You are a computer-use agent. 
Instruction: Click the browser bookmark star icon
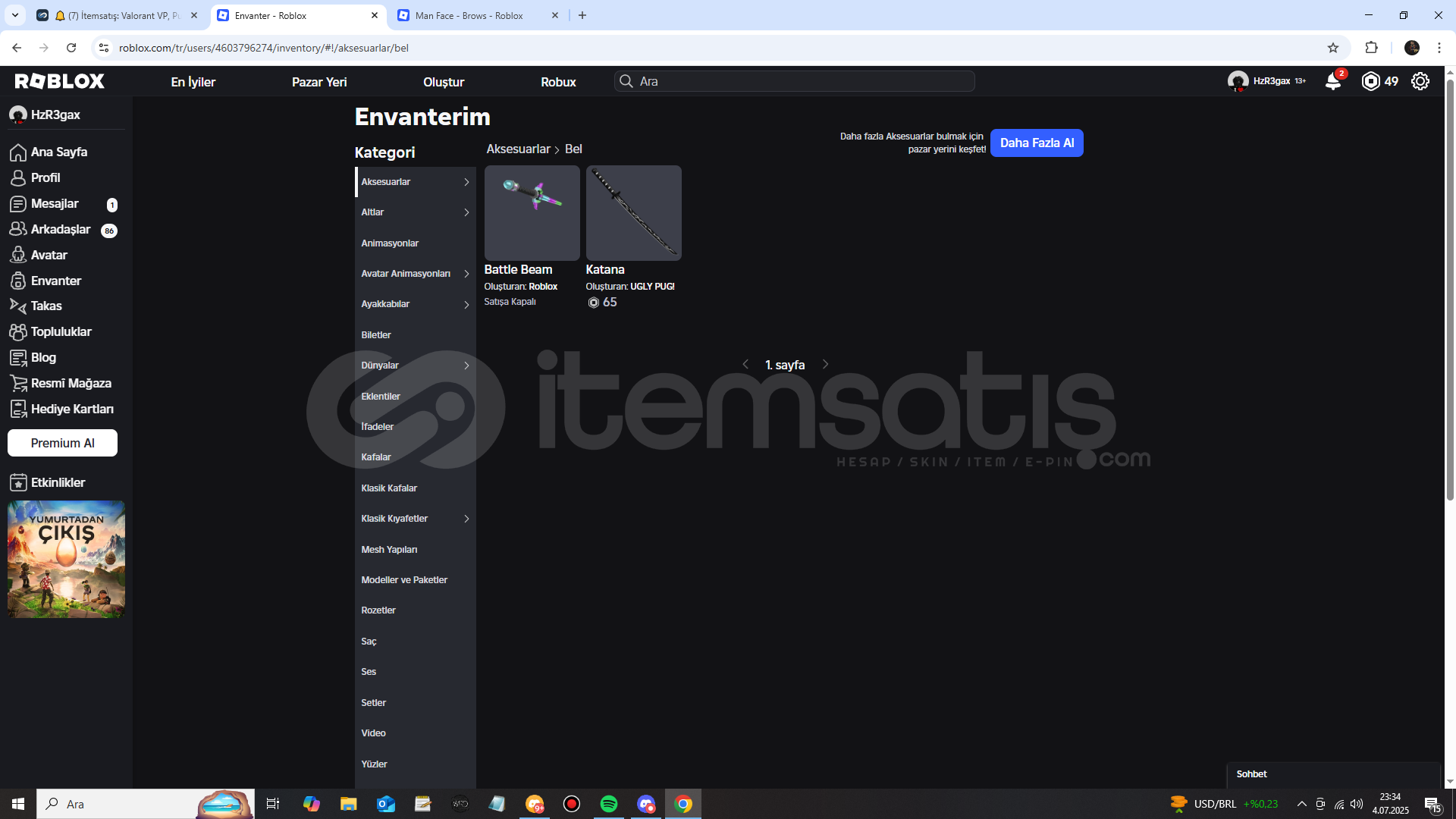point(1333,48)
